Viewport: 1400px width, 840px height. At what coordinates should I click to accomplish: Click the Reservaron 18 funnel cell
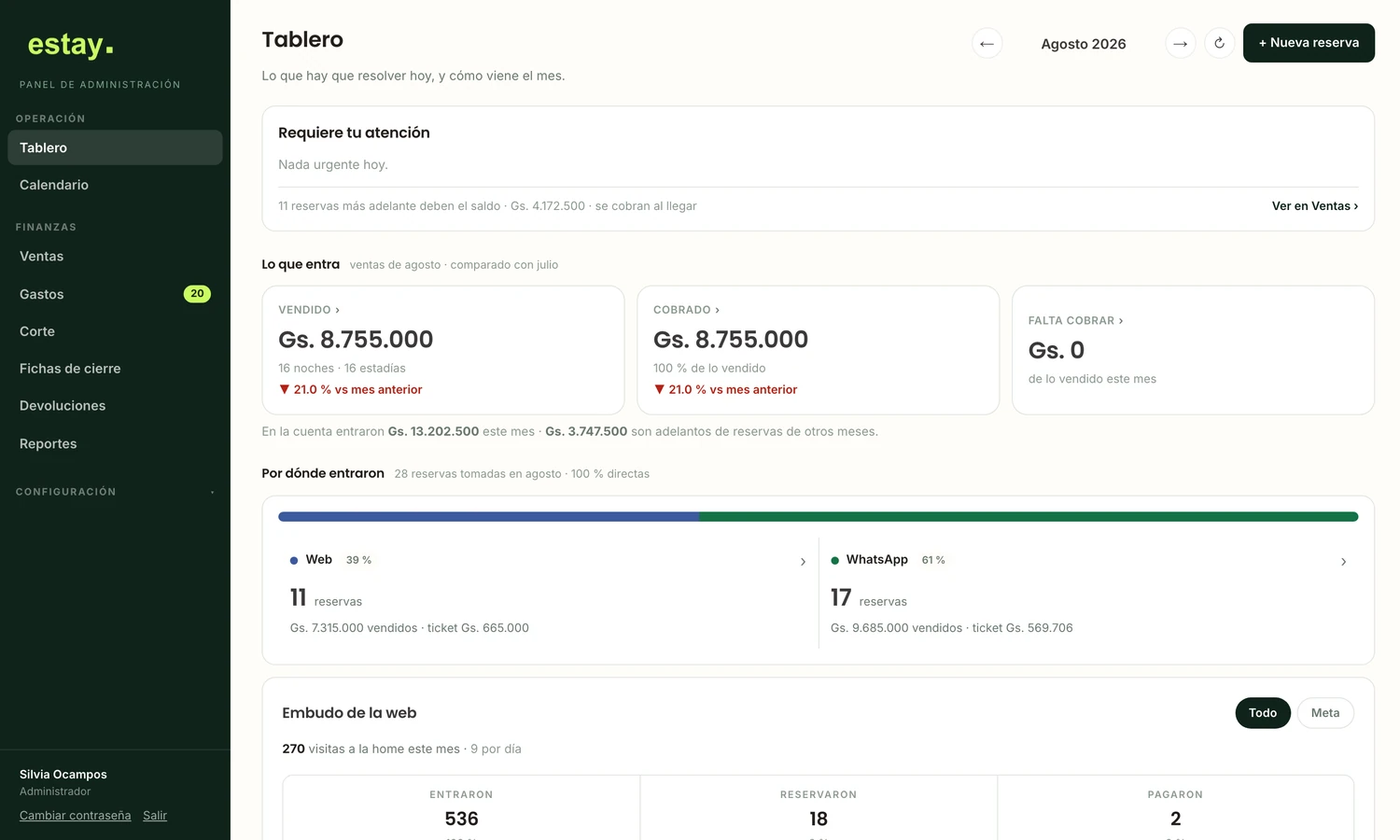(x=819, y=808)
